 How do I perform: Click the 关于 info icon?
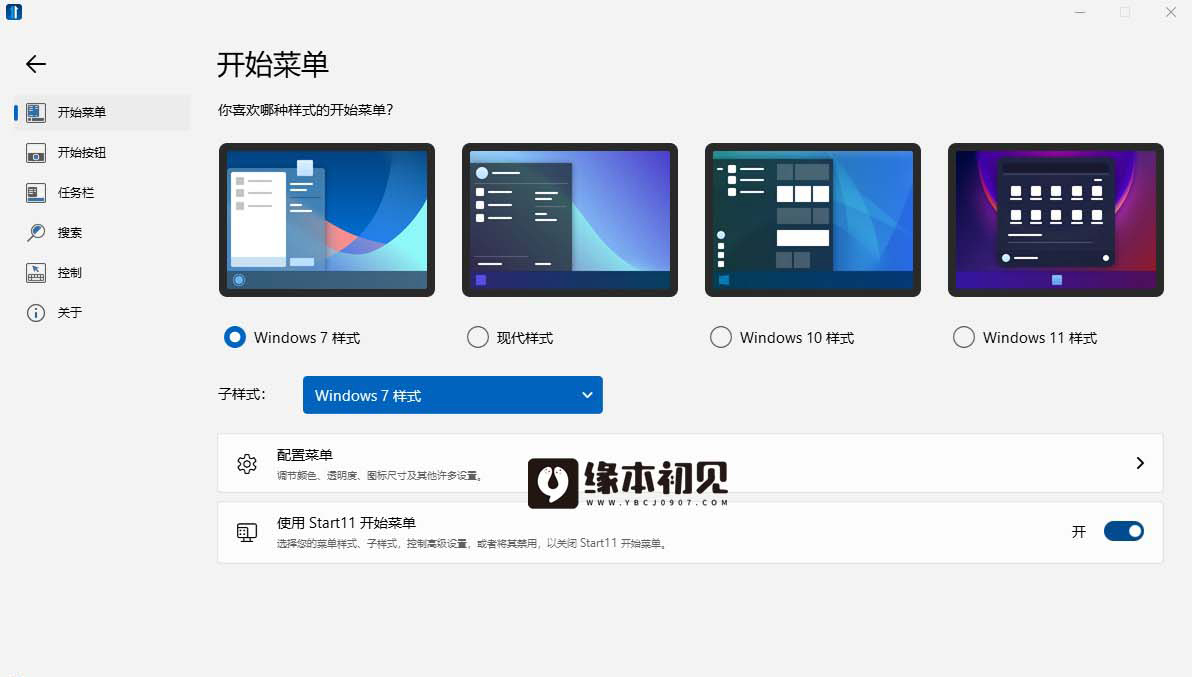pos(36,313)
